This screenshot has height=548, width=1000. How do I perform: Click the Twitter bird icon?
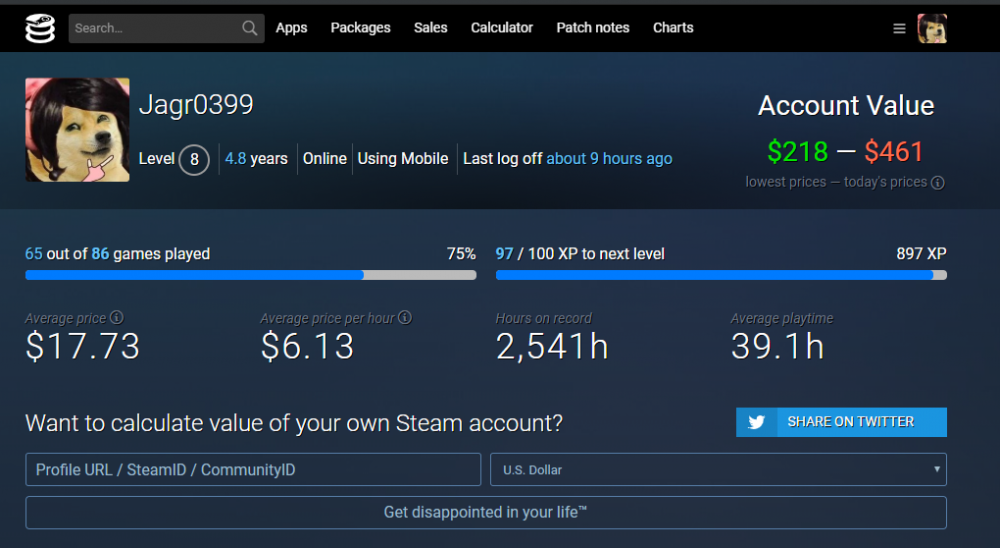click(x=757, y=422)
